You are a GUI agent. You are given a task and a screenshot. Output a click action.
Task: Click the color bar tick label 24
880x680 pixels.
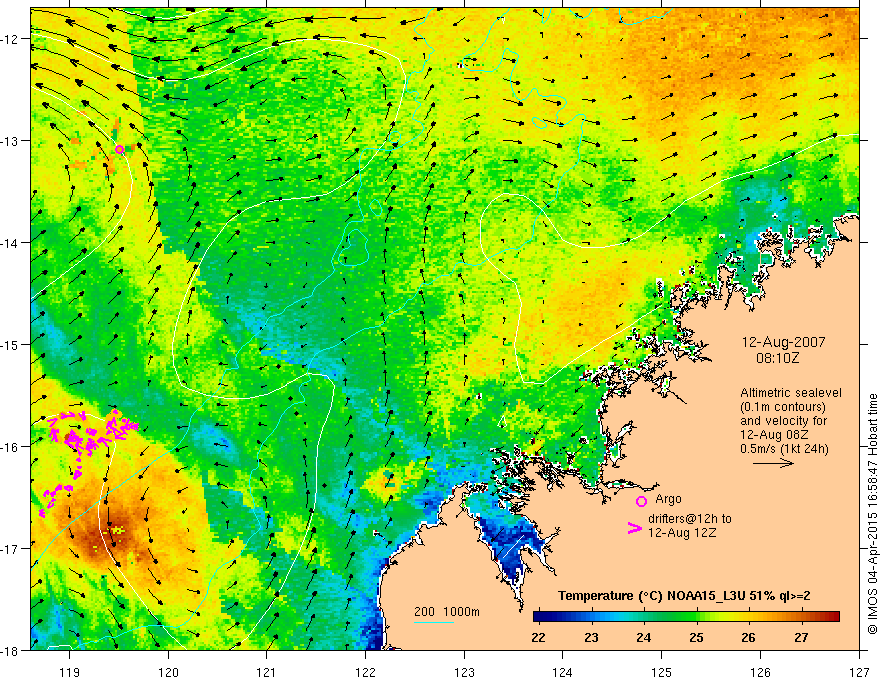(x=644, y=637)
